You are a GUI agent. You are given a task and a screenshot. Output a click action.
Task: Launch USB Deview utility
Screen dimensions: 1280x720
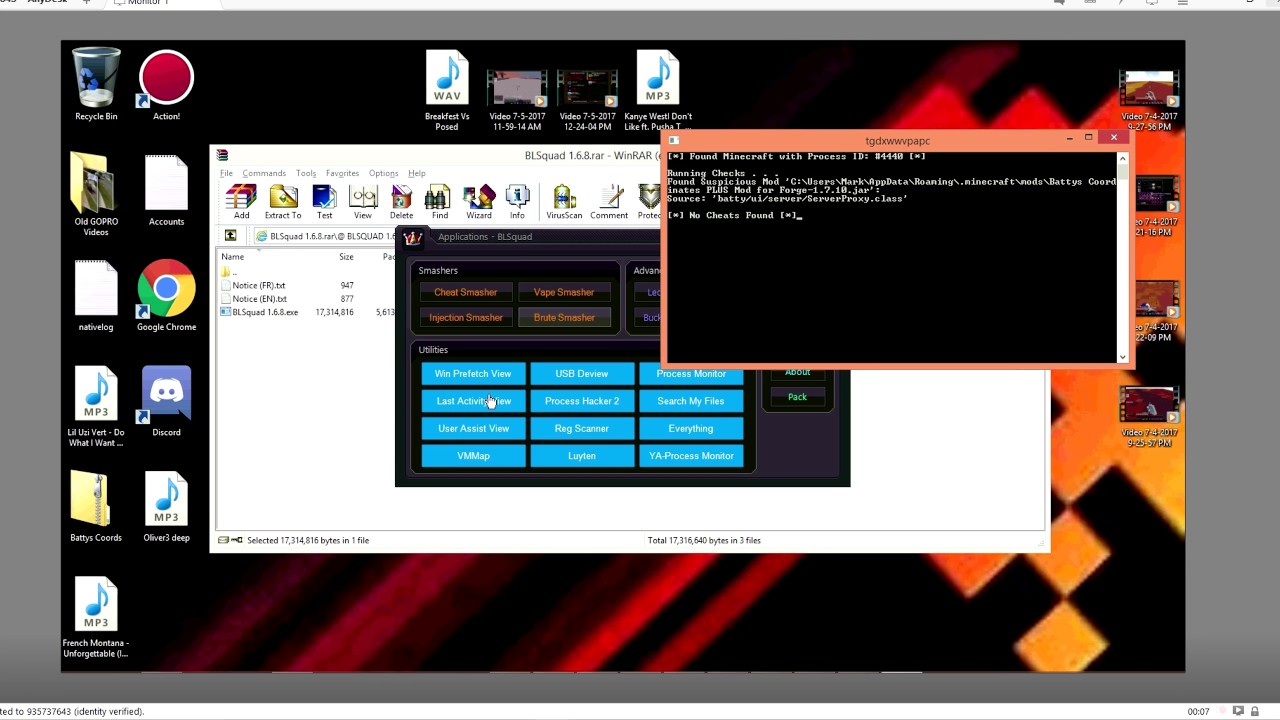[582, 373]
